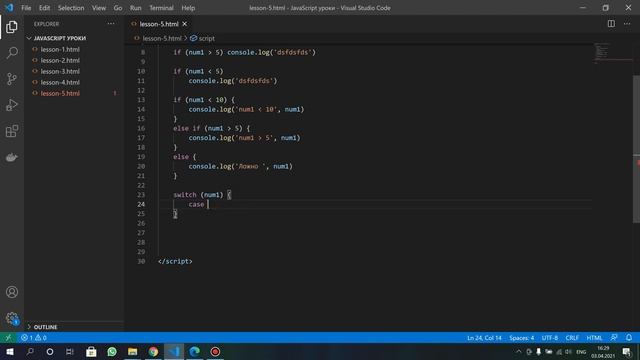Open the Edit menu
This screenshot has width=640, height=360.
pyautogui.click(x=44, y=8)
